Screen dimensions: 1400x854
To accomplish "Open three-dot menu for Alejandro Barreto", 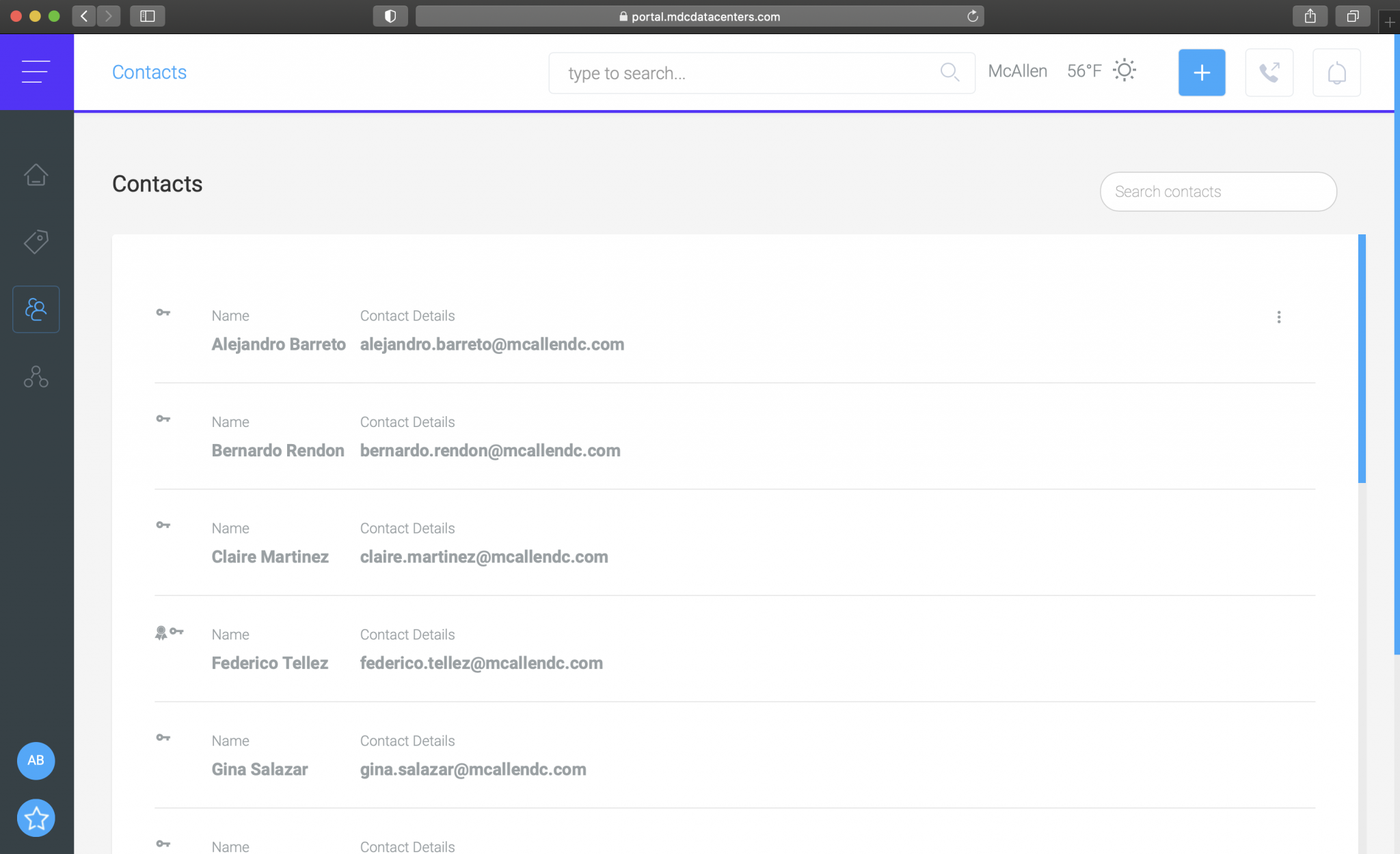I will point(1278,317).
